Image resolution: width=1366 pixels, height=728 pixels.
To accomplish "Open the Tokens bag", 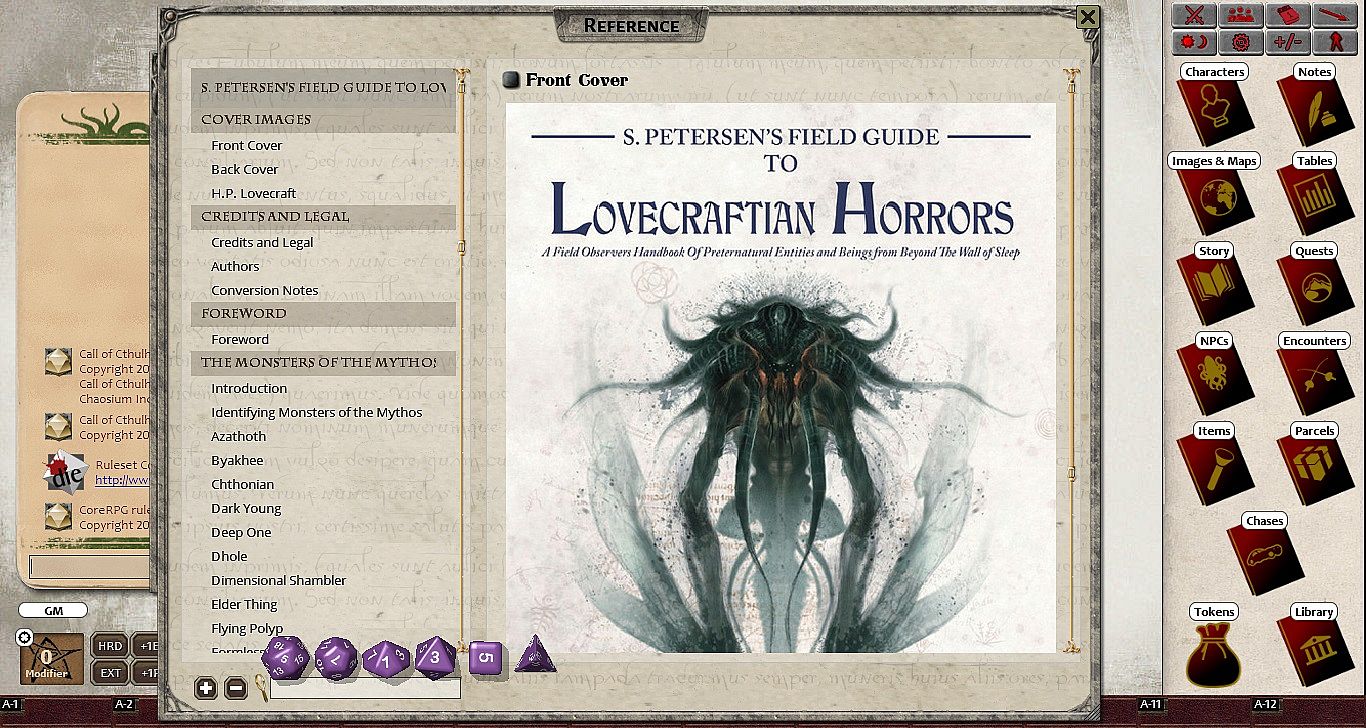I will click(x=1214, y=646).
